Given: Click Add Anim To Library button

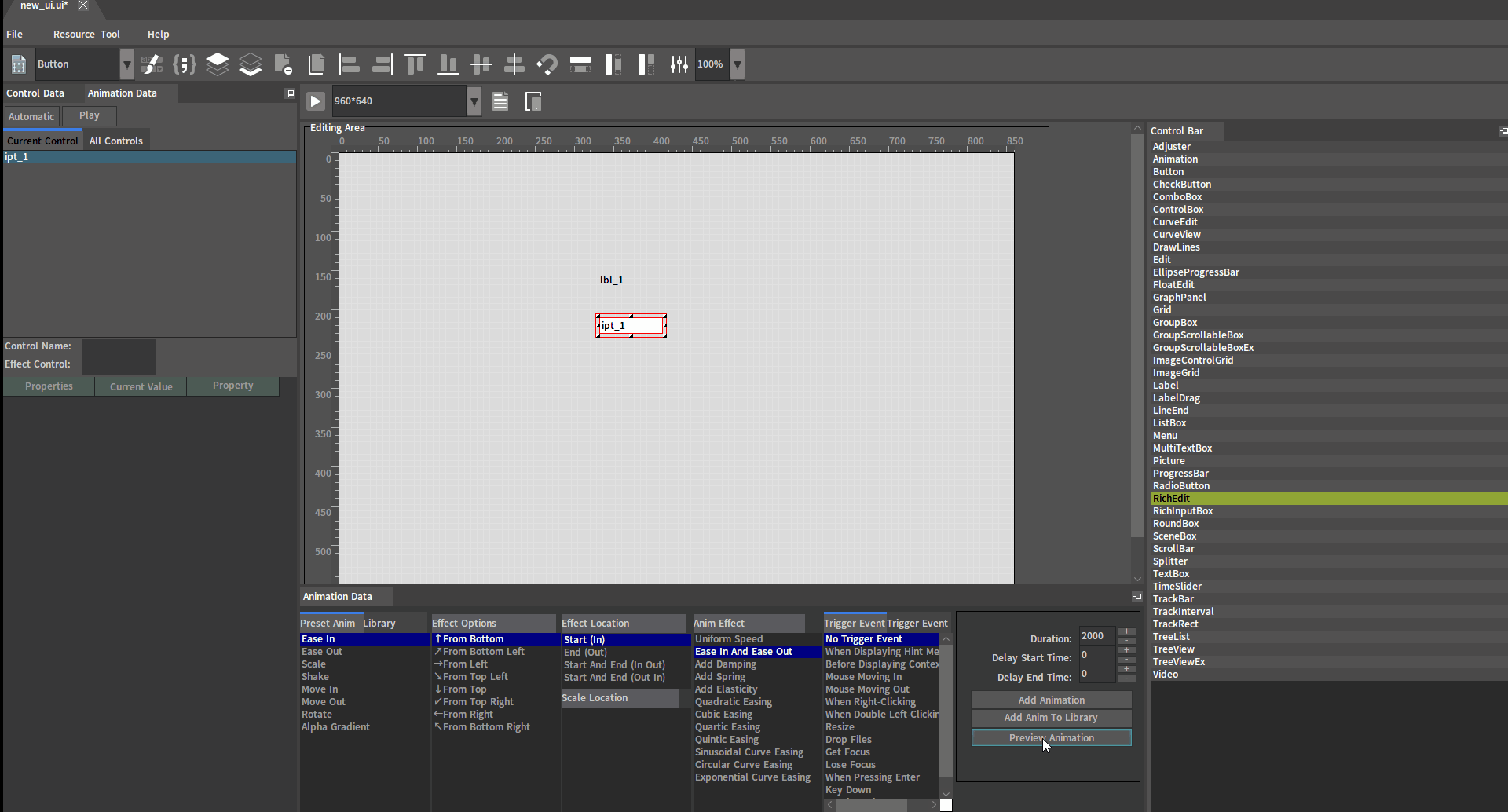Looking at the screenshot, I should pyautogui.click(x=1052, y=718).
